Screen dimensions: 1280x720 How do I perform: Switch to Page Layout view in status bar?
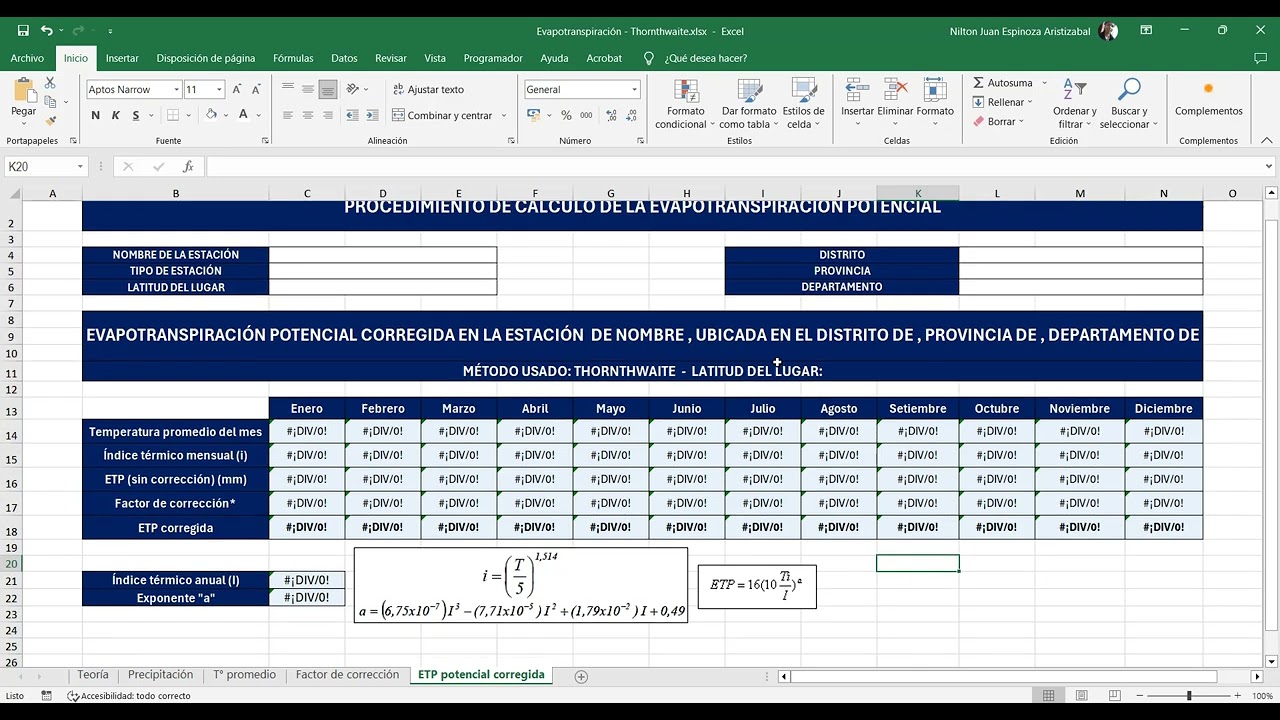(x=1081, y=696)
